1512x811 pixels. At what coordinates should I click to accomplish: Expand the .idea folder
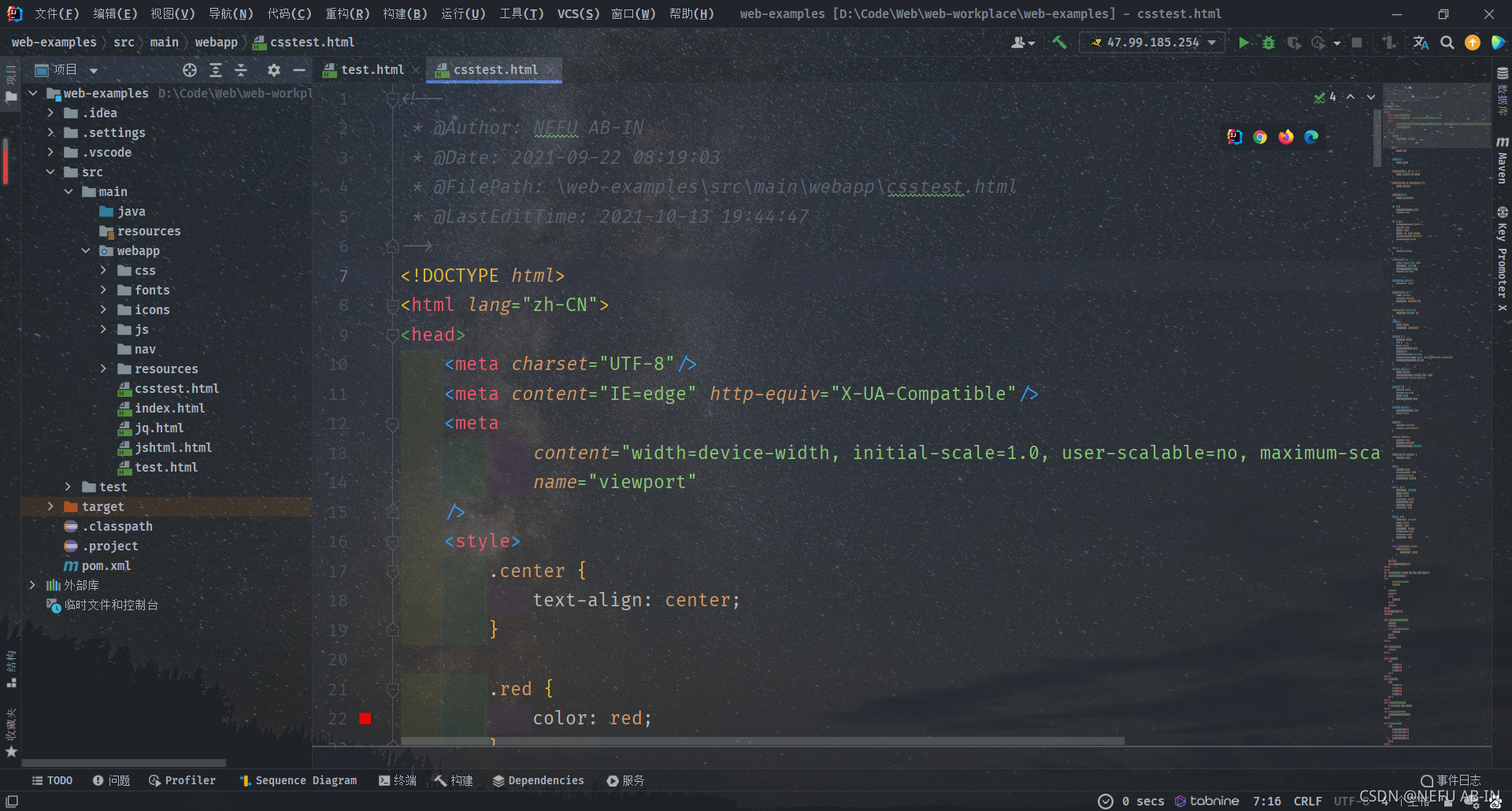click(x=50, y=113)
